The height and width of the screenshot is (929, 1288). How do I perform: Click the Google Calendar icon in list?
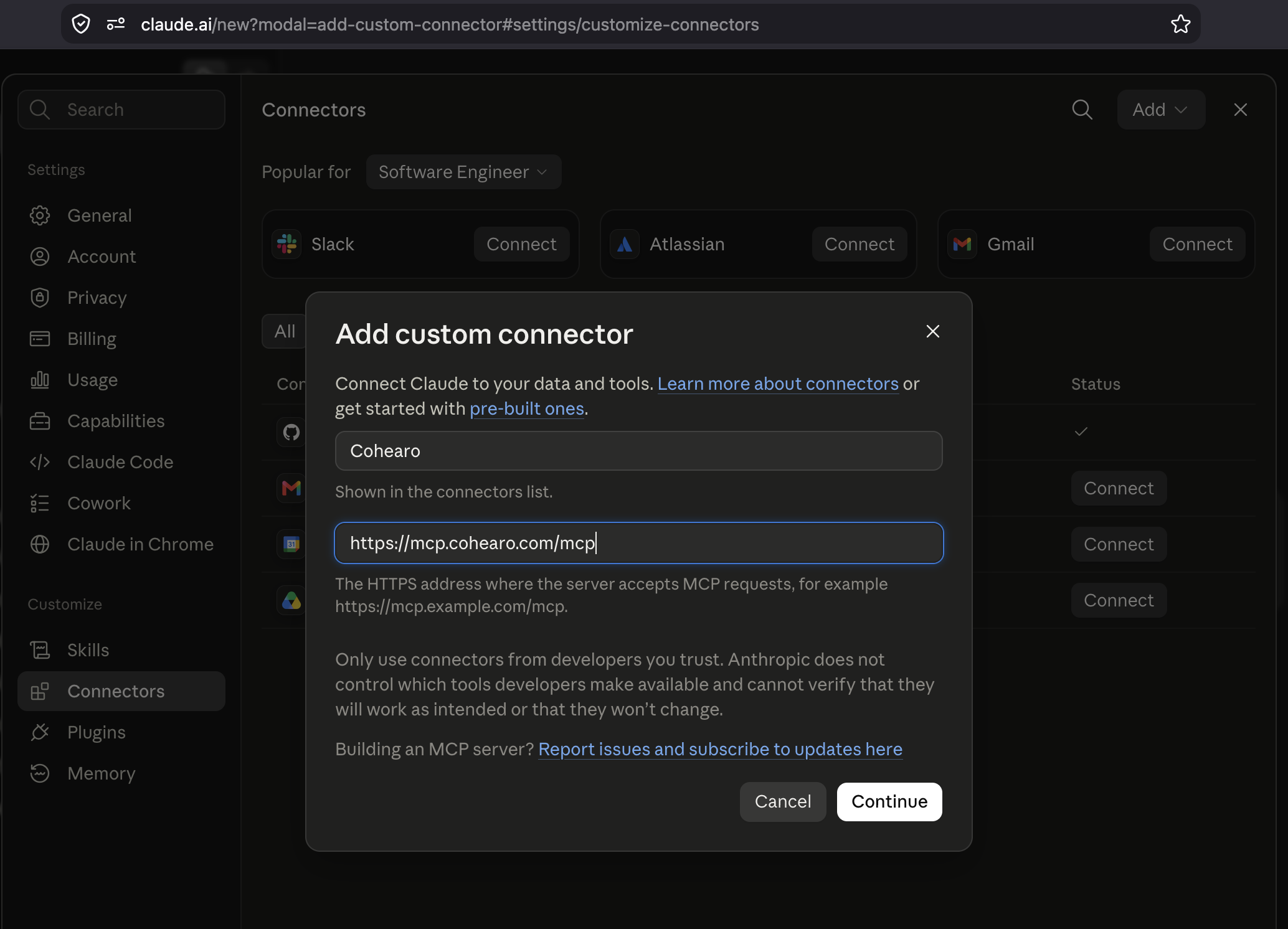click(291, 544)
